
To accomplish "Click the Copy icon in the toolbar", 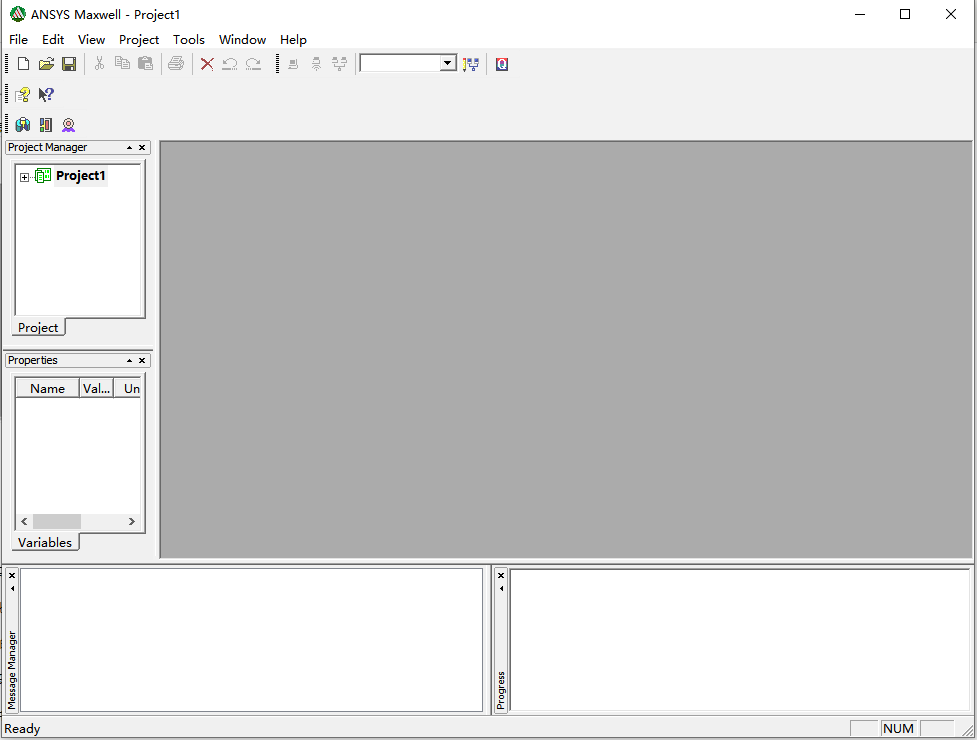I will pos(122,64).
